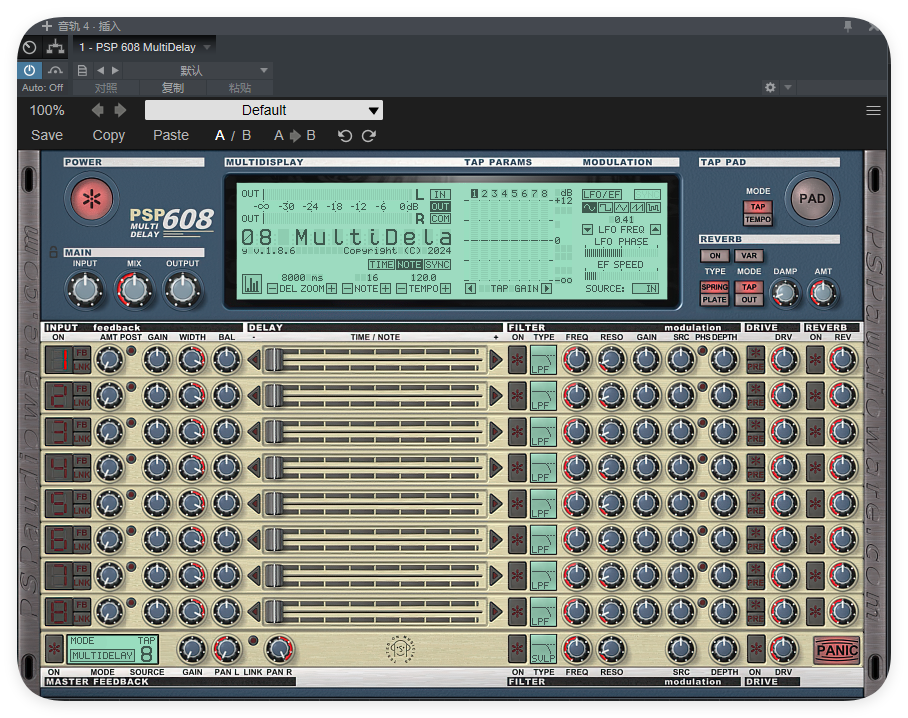Set the tap pad mode to TEMPO
The height and width of the screenshot is (718, 908).
click(x=757, y=219)
